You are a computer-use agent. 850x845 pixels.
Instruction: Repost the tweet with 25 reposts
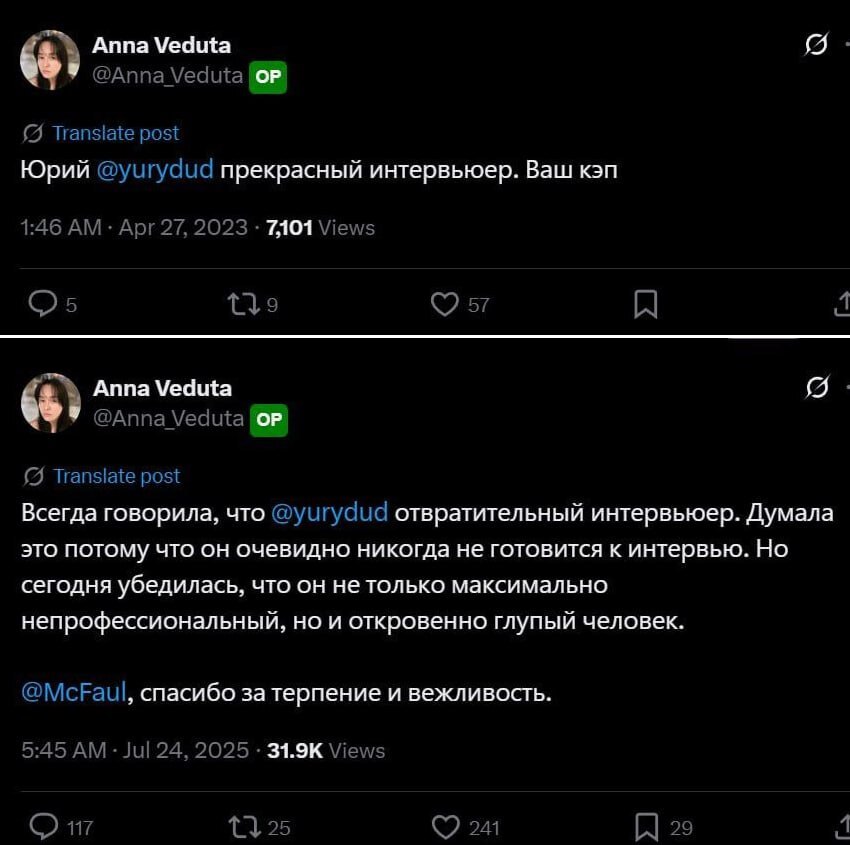pos(243,826)
